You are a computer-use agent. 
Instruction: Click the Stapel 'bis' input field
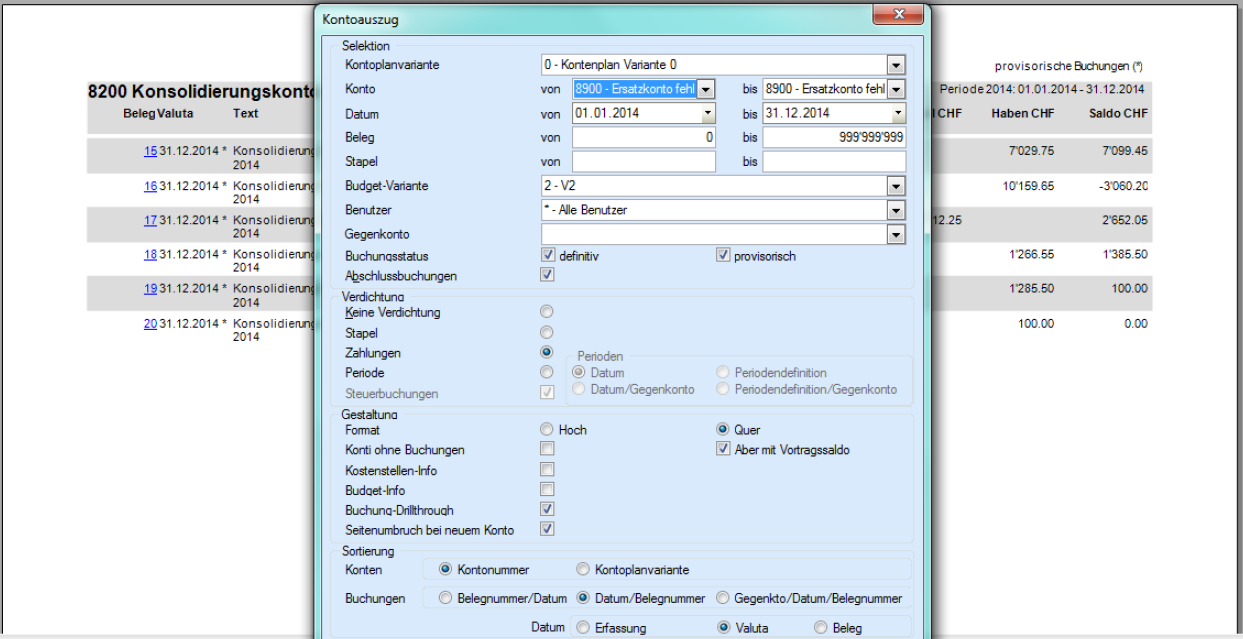click(833, 161)
